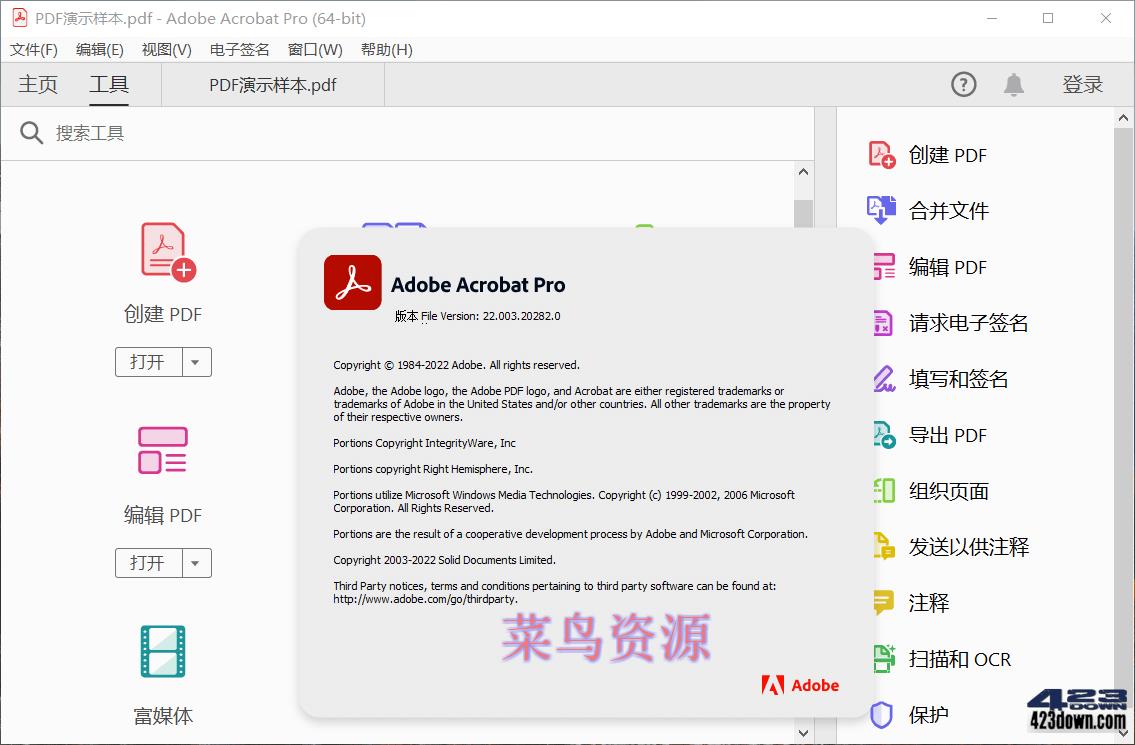Open the help question mark icon
The image size is (1135, 745).
pyautogui.click(x=963, y=84)
